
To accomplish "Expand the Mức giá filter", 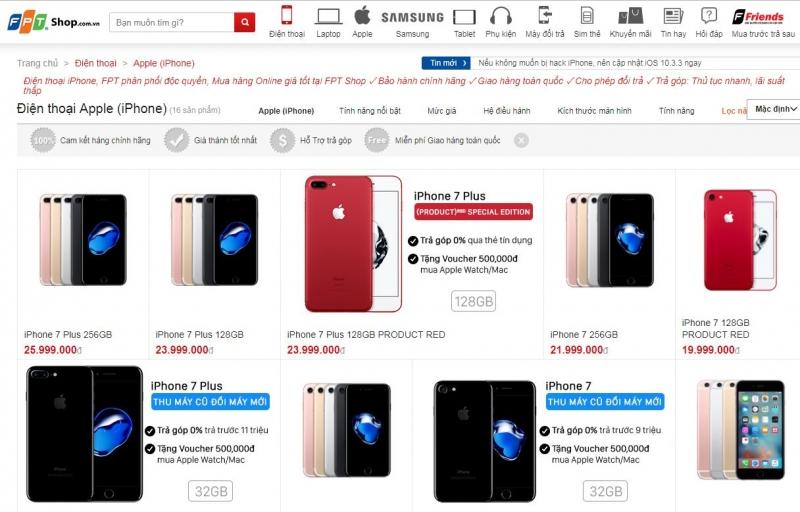I will tap(442, 111).
